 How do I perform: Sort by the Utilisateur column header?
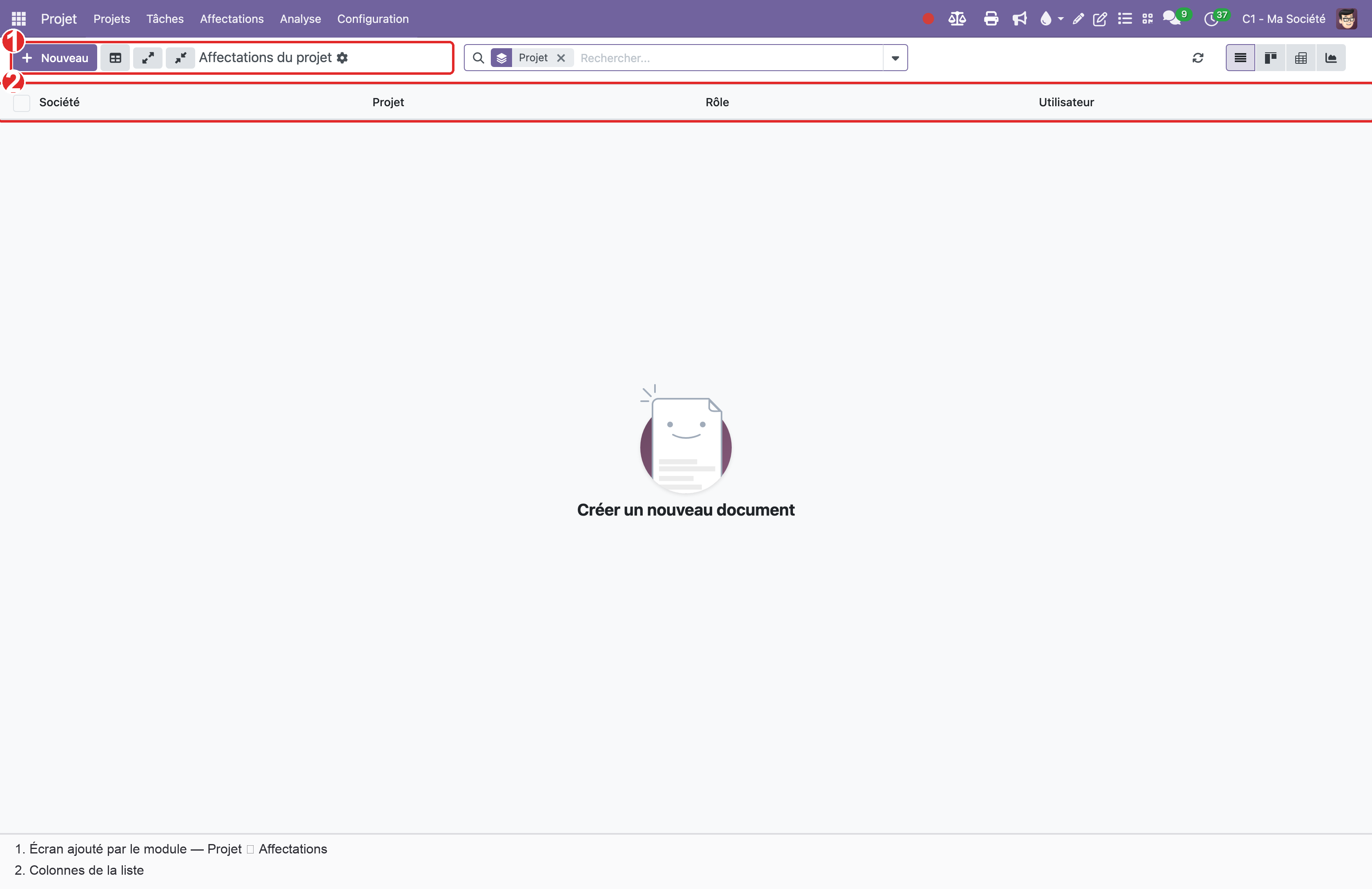point(1066,102)
